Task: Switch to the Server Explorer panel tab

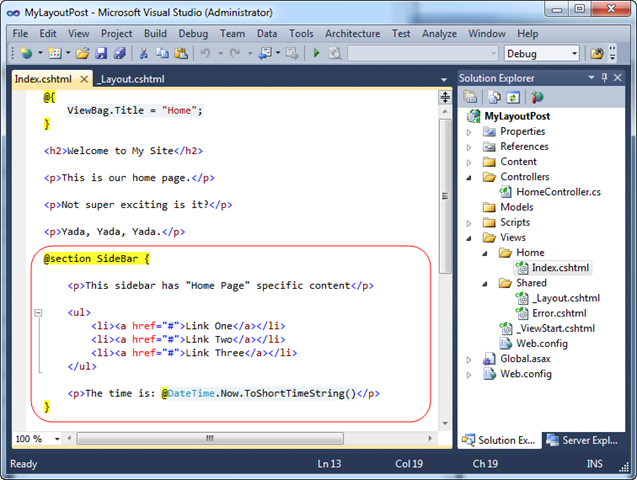Action: coord(583,440)
